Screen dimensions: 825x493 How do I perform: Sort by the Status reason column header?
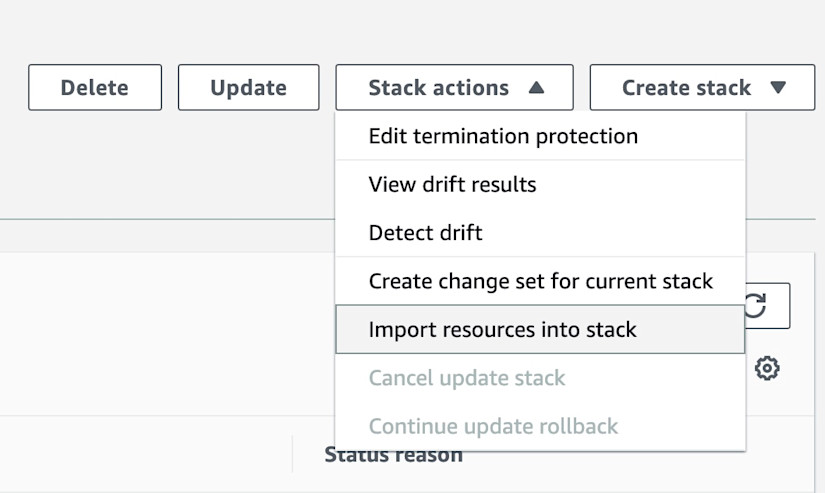pyautogui.click(x=393, y=456)
